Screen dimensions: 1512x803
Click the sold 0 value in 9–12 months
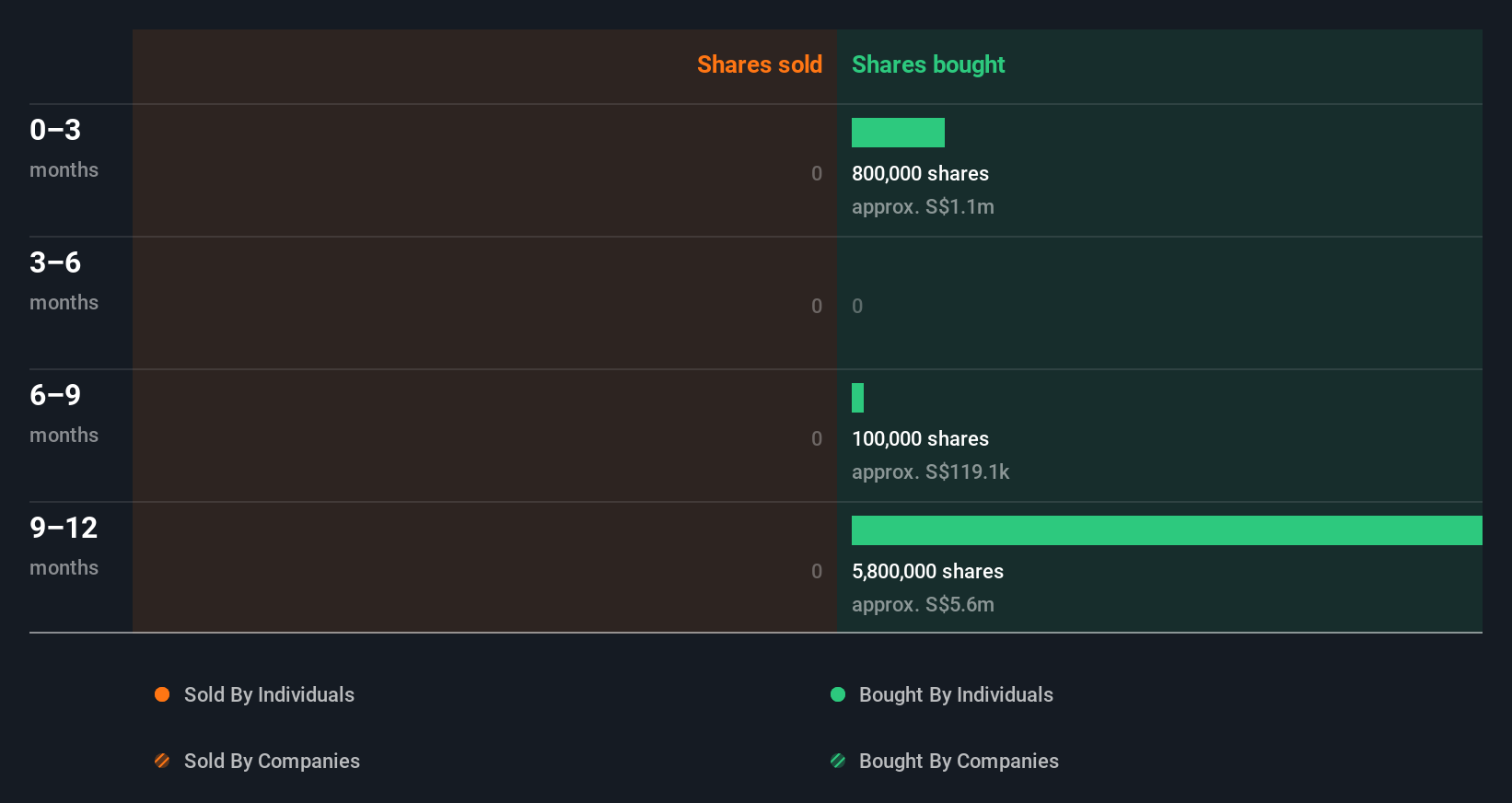click(817, 571)
